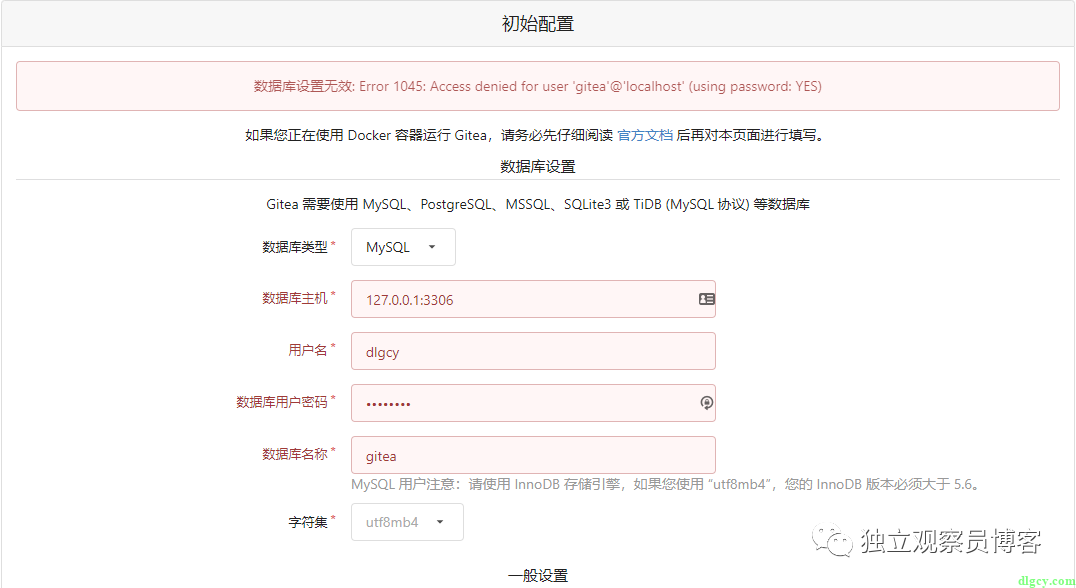Click the 数据库名称 field containing gitea

click(533, 456)
